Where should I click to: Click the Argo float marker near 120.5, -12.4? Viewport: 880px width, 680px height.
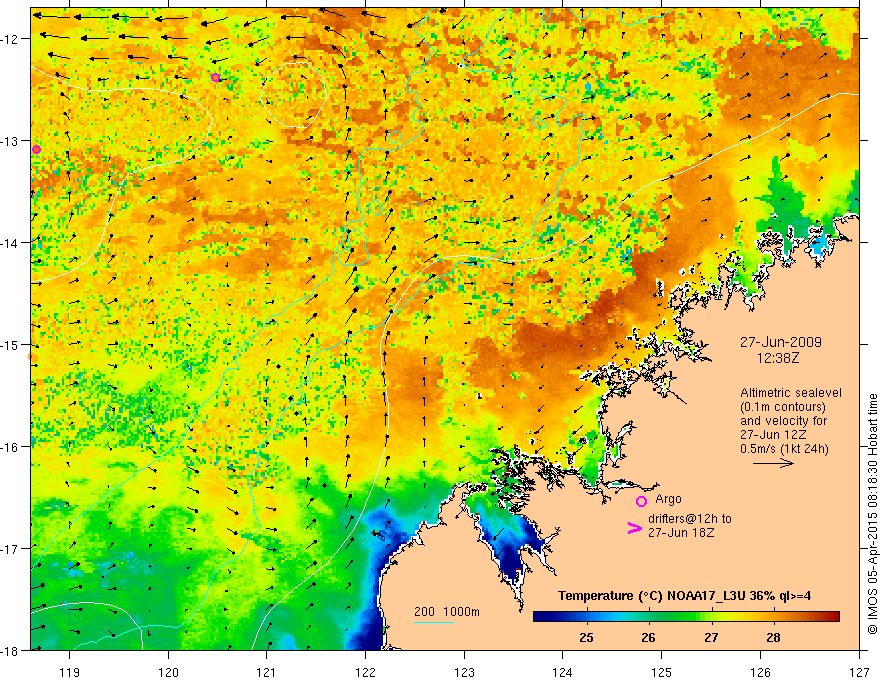(x=216, y=77)
